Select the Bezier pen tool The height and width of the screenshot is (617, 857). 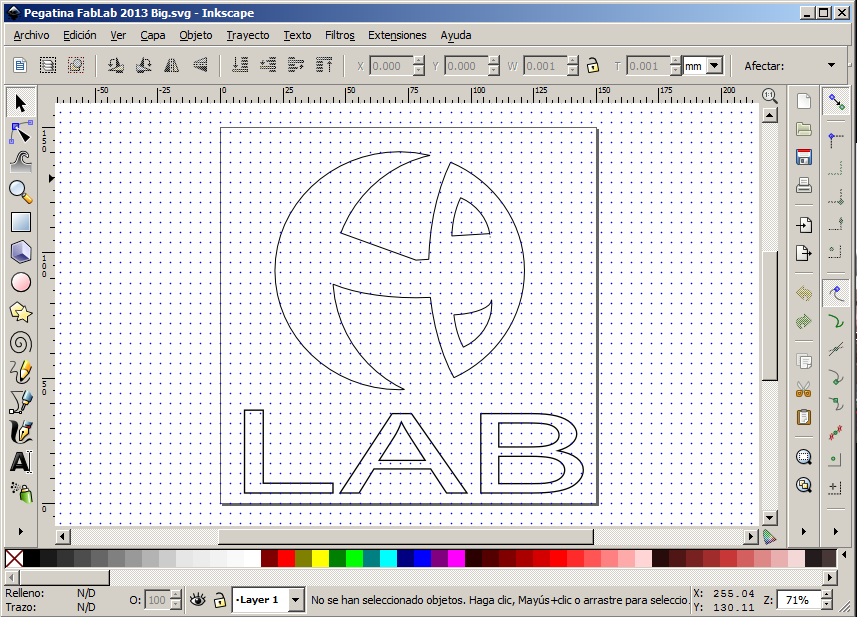[x=21, y=402]
